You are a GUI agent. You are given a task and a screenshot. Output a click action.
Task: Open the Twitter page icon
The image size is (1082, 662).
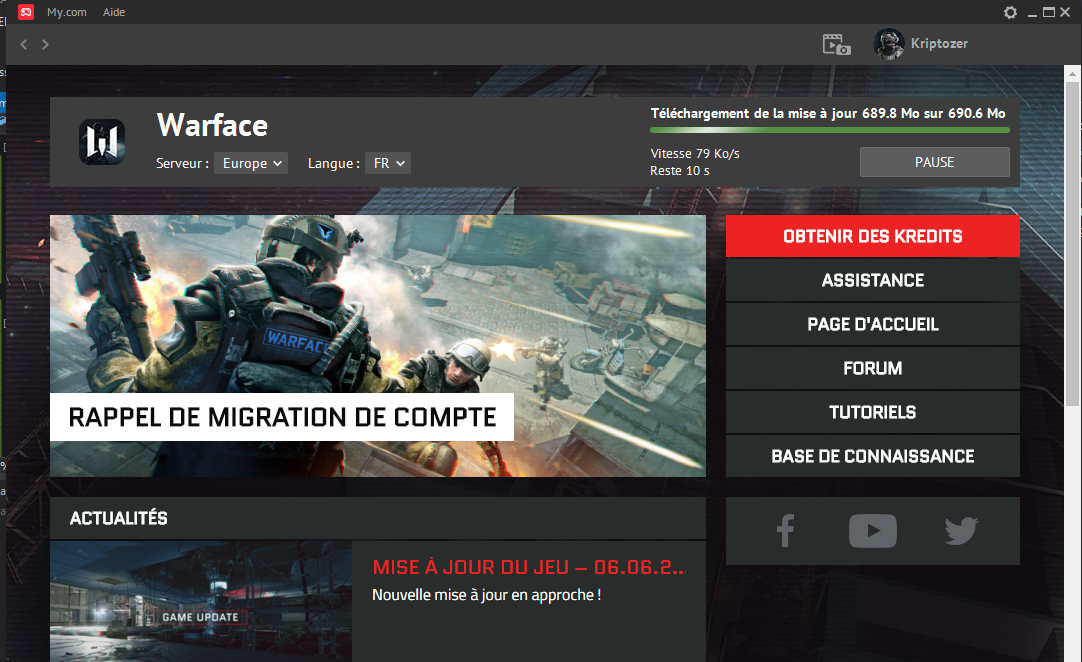point(961,531)
